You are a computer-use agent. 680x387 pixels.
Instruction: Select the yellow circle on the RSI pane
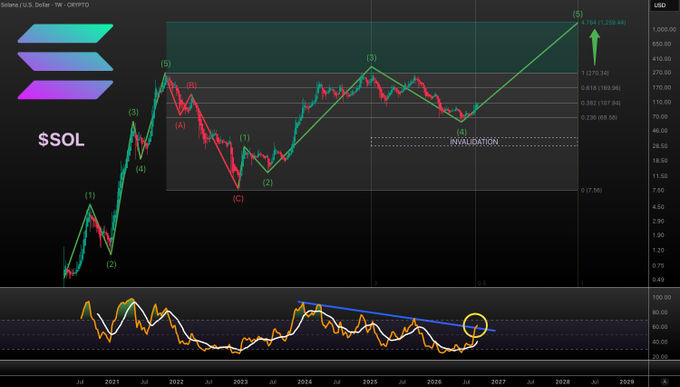click(x=475, y=325)
